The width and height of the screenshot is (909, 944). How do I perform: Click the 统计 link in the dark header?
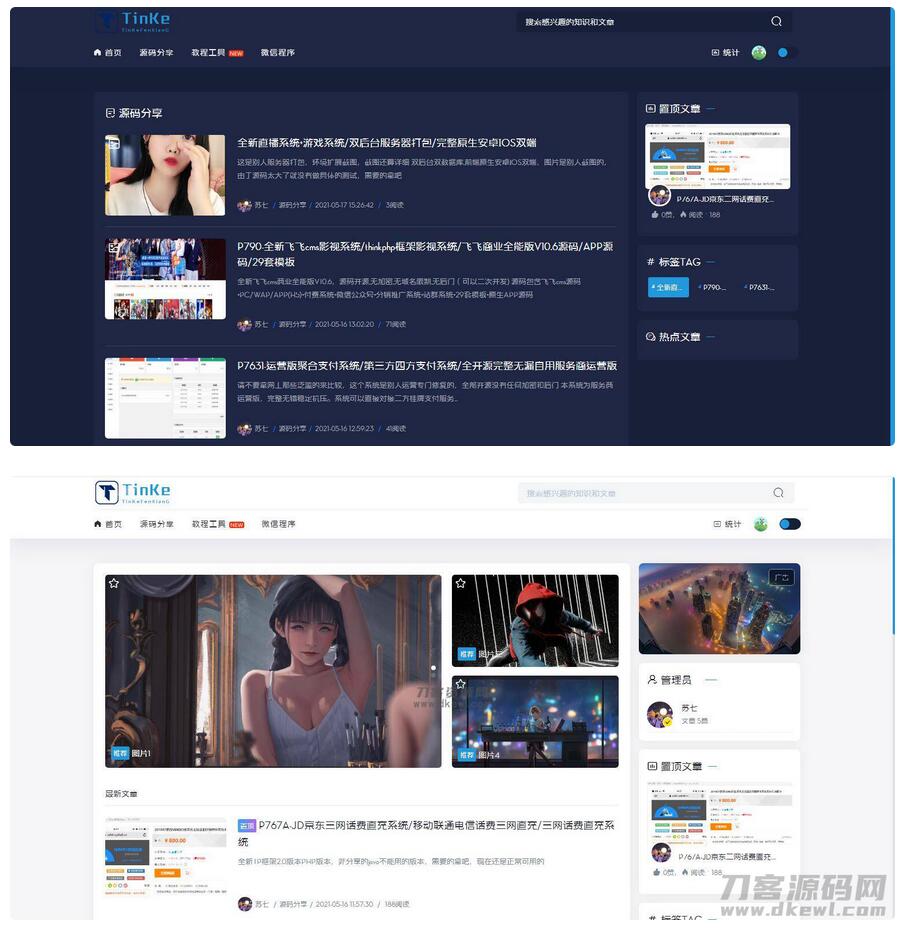pos(725,52)
